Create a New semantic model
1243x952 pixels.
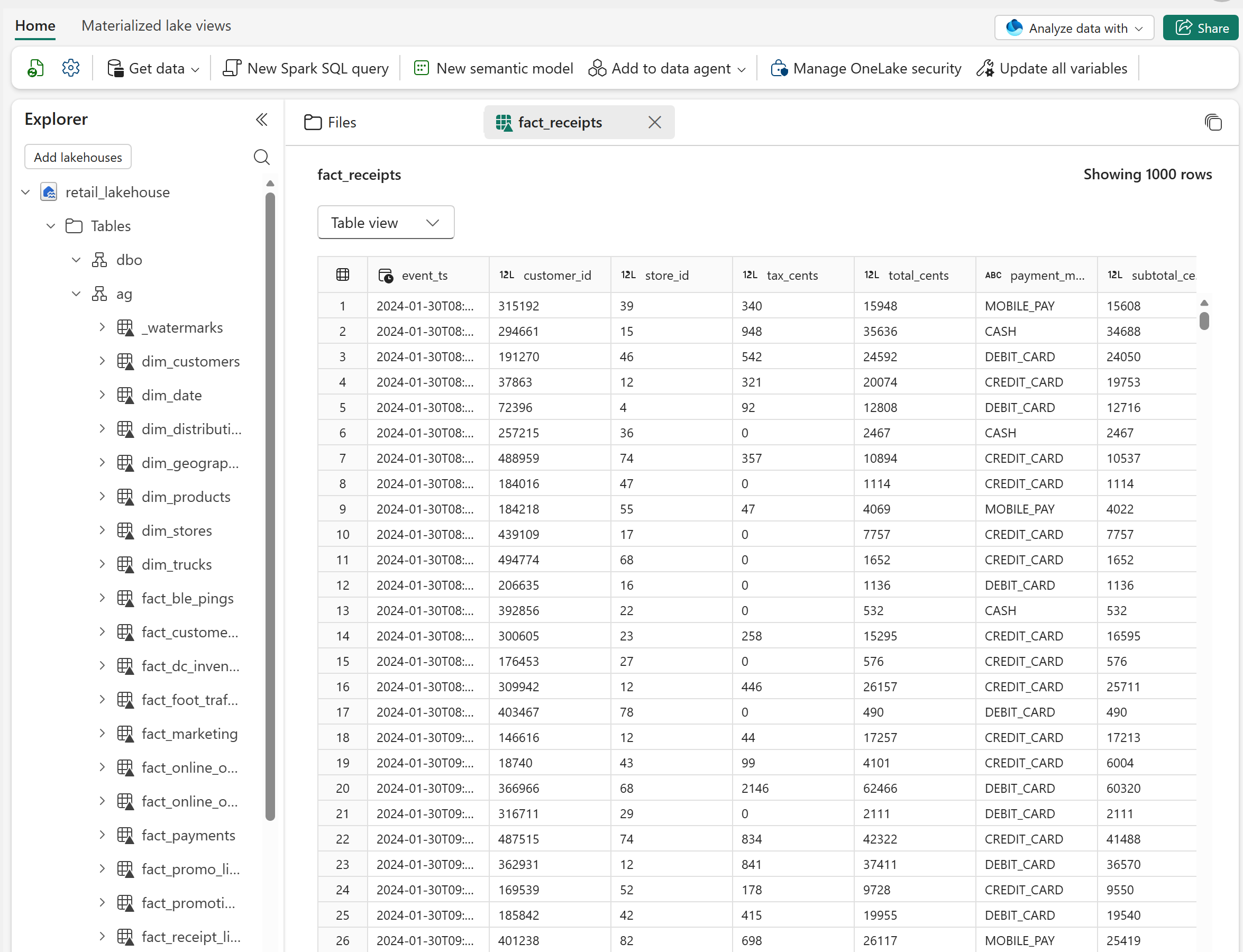(x=493, y=69)
